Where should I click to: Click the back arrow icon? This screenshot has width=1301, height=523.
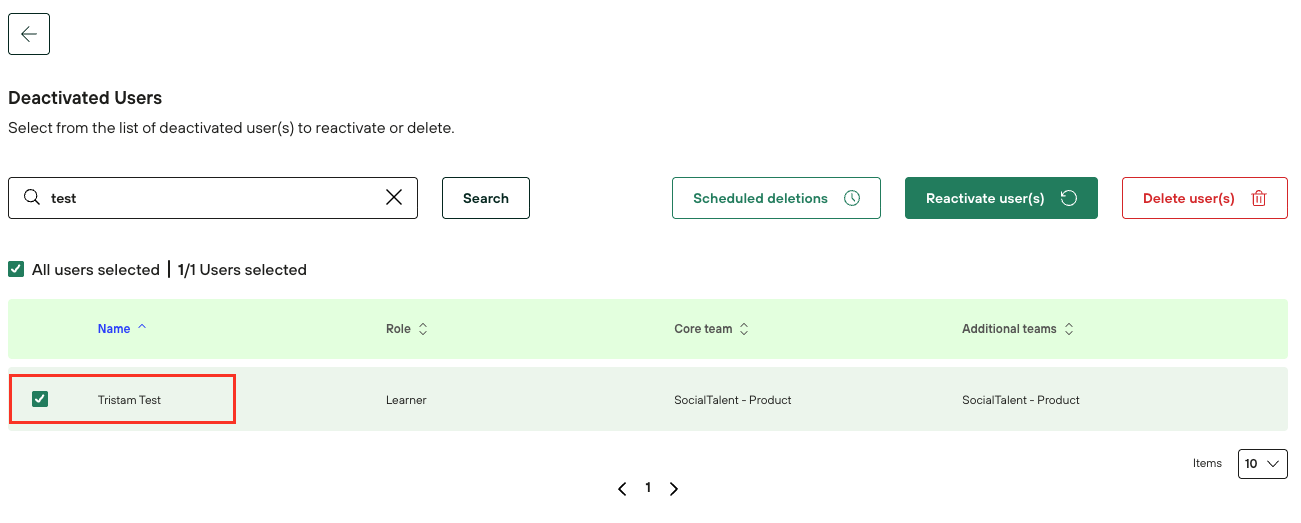[x=29, y=34]
